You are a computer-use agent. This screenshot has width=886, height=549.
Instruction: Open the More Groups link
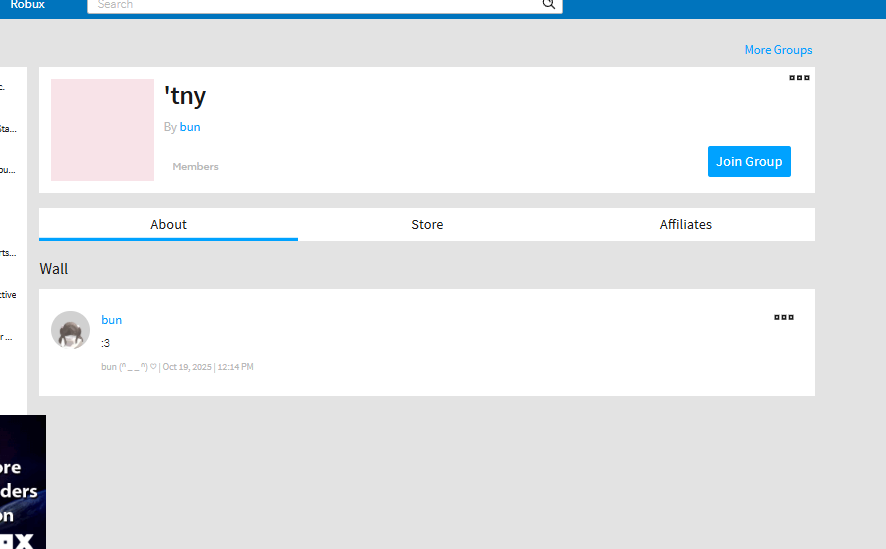click(778, 50)
